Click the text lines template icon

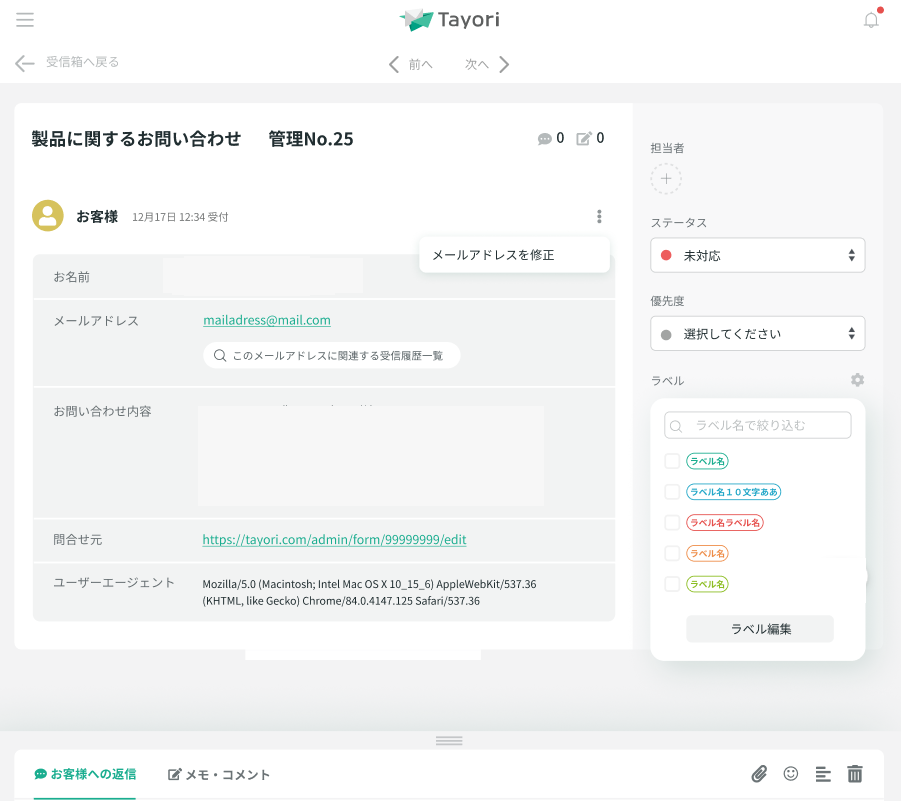point(823,774)
